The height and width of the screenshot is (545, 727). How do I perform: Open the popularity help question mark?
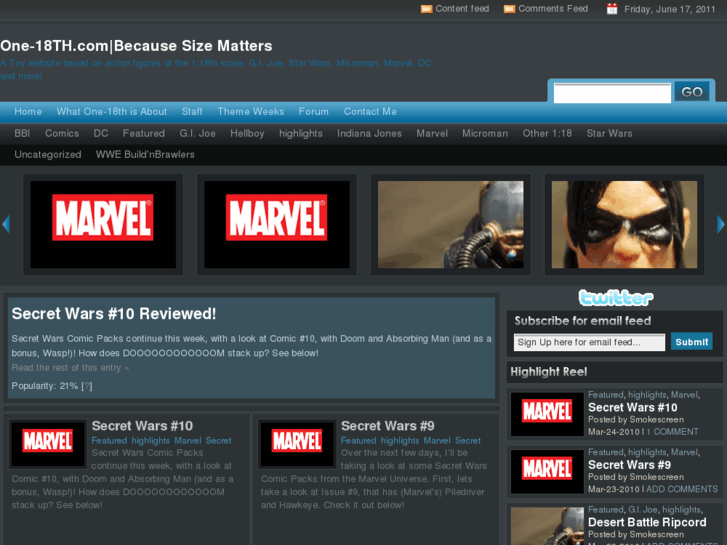87,386
